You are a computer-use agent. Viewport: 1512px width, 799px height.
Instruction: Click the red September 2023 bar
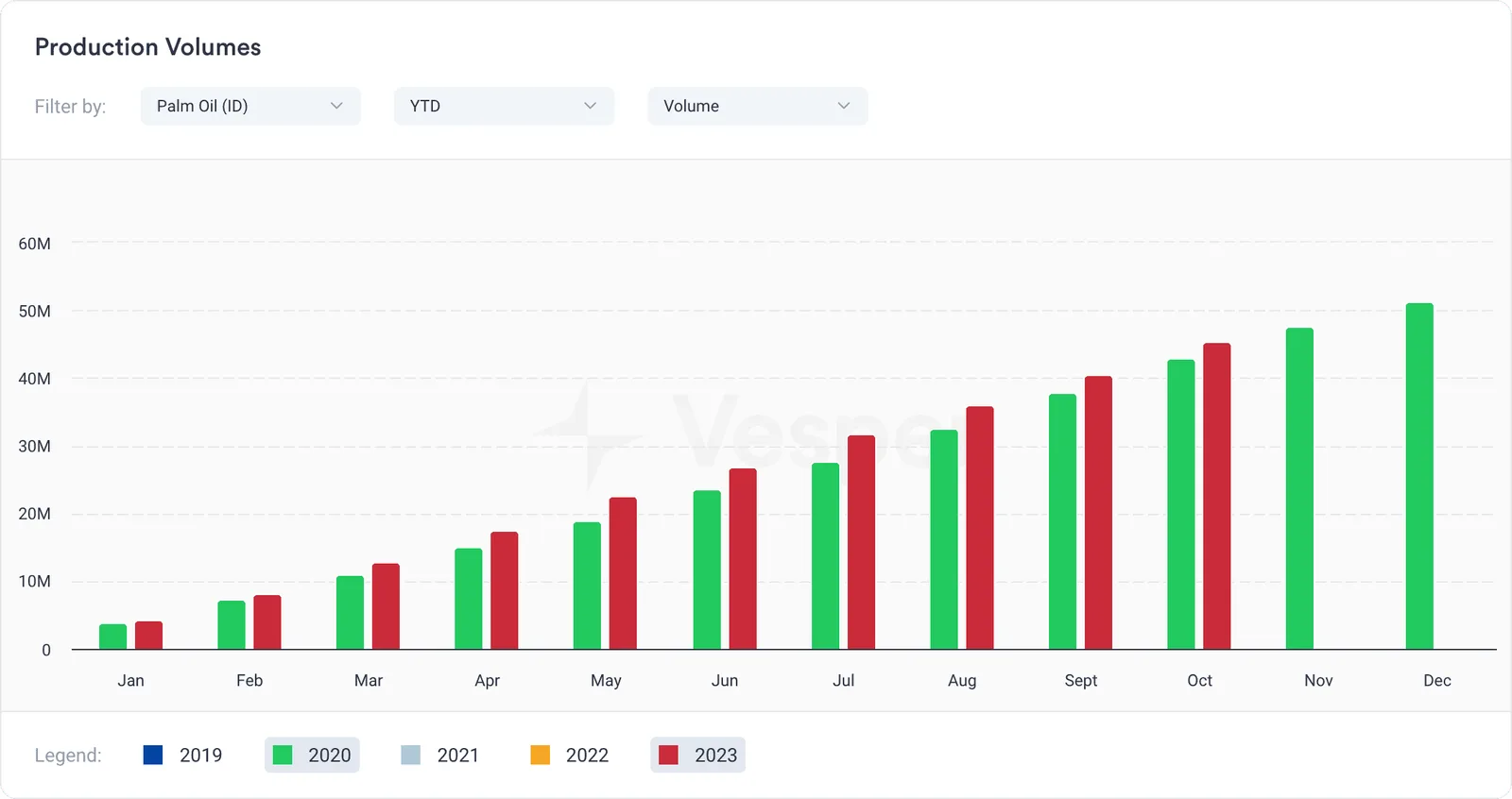click(x=1099, y=513)
